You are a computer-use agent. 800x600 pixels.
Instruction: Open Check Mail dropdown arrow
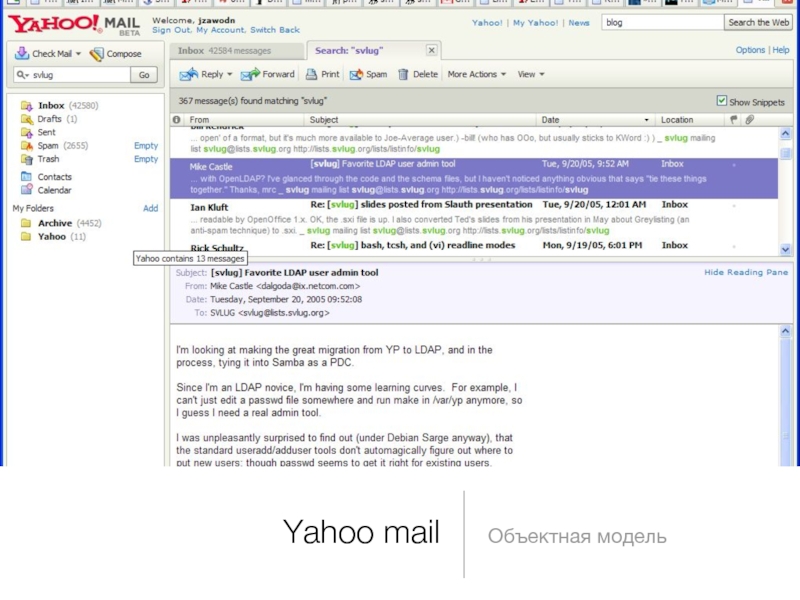[78, 54]
